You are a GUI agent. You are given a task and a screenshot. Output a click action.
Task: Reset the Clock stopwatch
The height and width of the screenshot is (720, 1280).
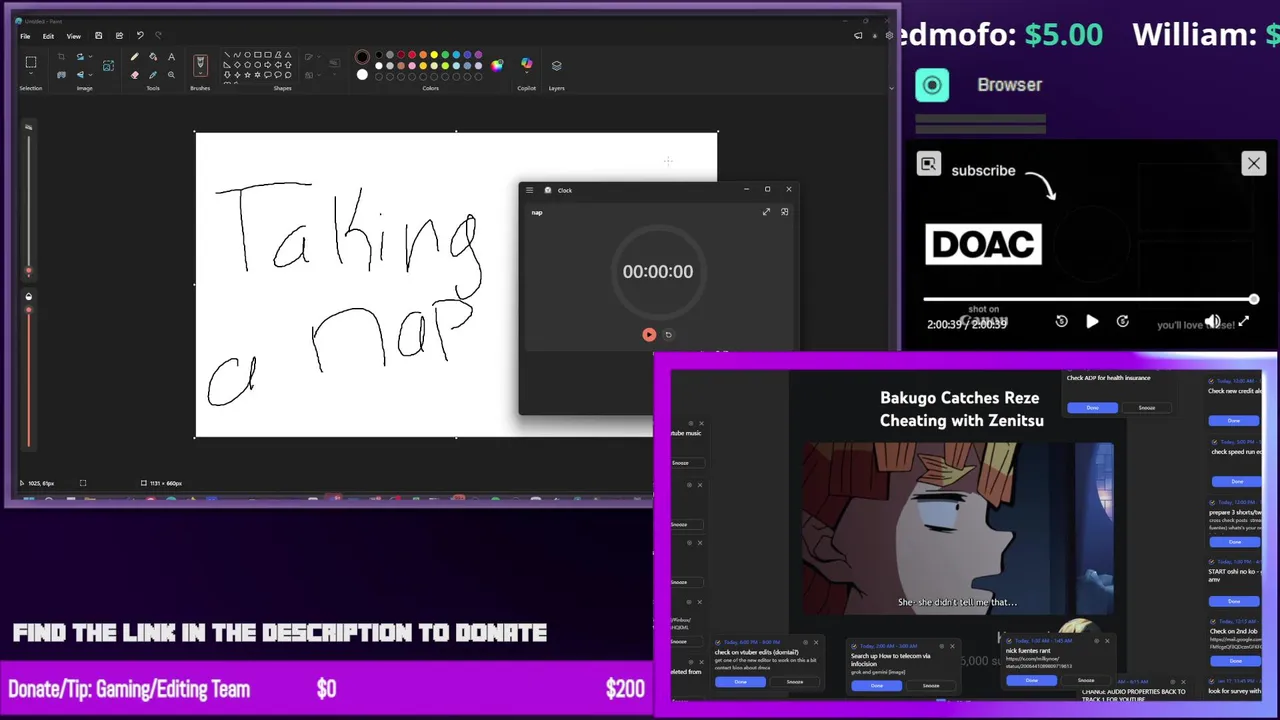click(x=669, y=335)
